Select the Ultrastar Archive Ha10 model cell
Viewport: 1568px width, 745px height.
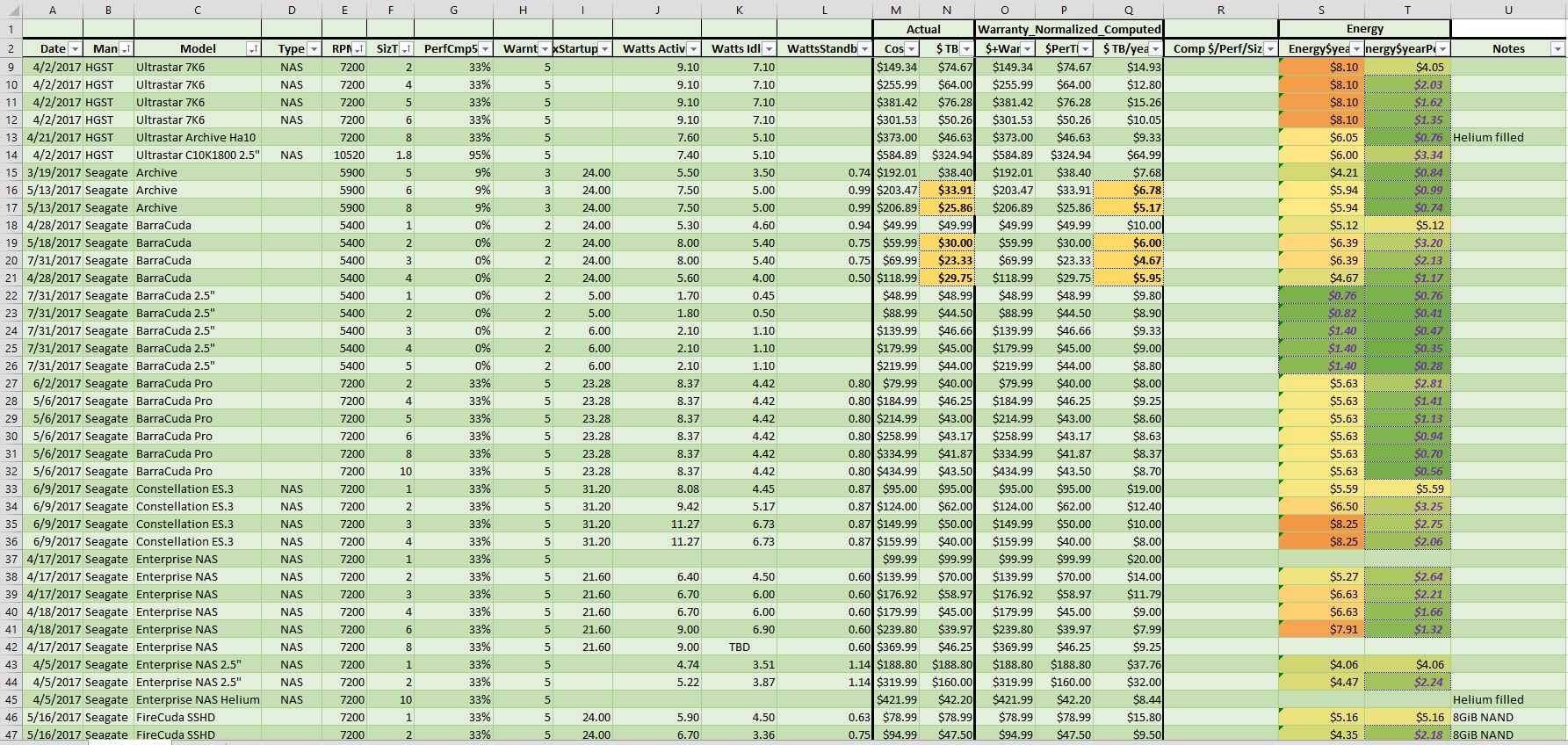[197, 137]
